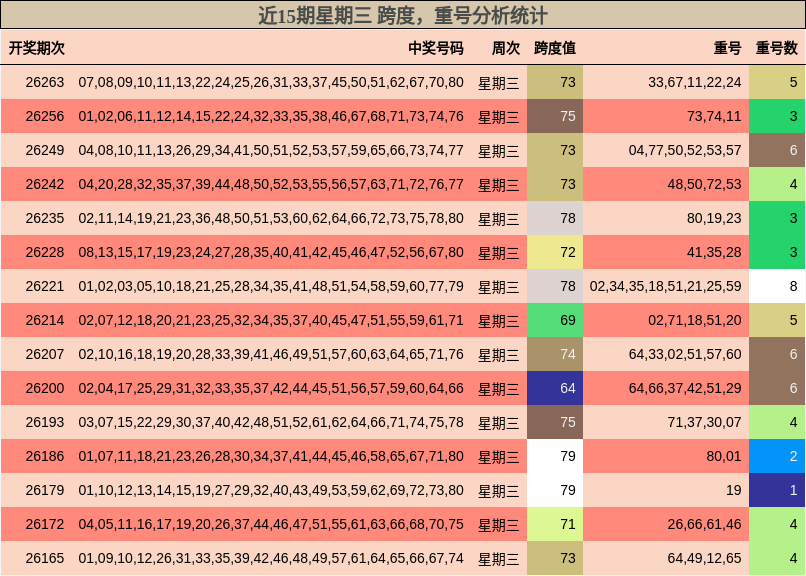The width and height of the screenshot is (806, 576).
Task: Select 星期三 in row 26235
Action: [499, 218]
